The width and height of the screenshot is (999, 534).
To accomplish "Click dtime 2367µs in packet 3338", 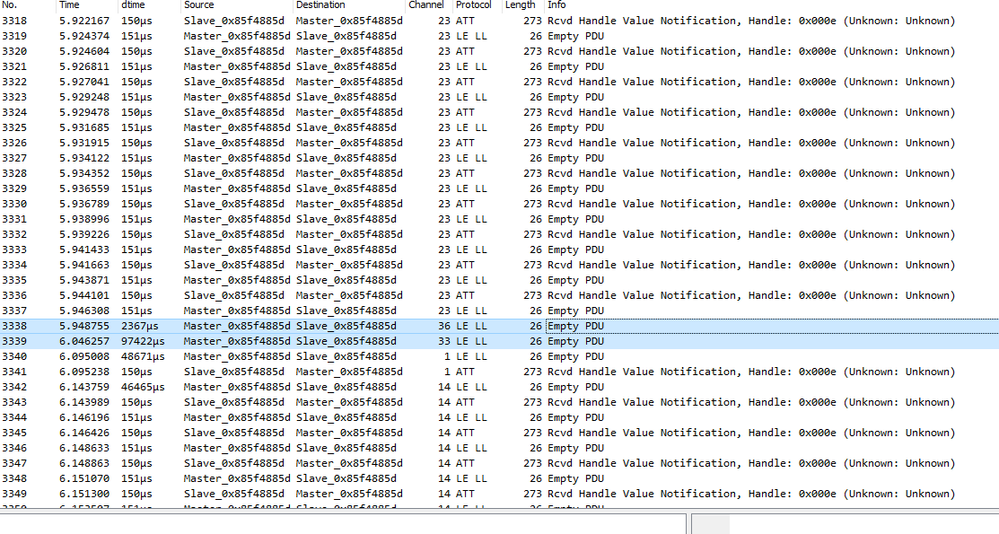I will [x=140, y=327].
